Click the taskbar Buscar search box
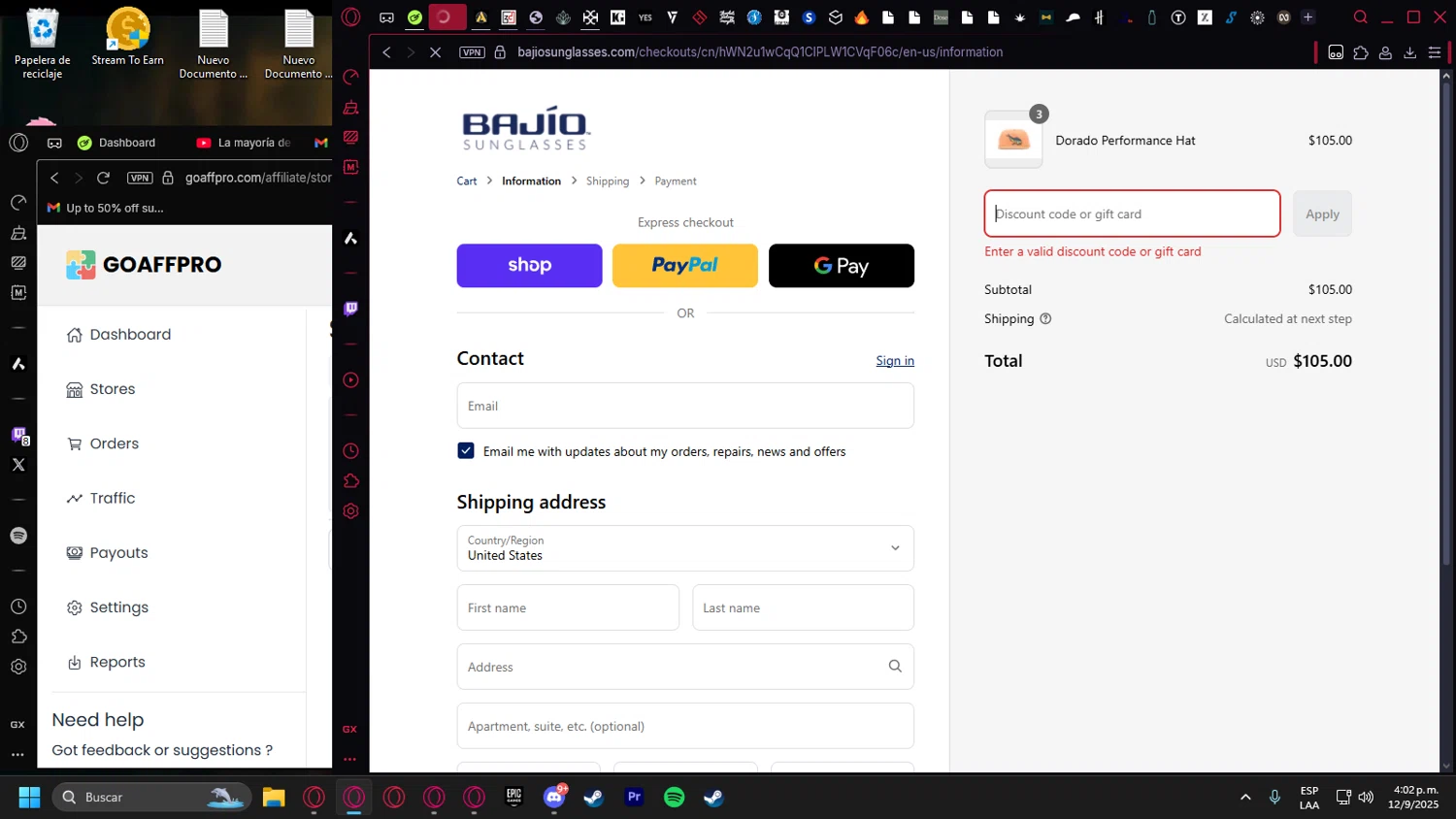 coord(151,798)
